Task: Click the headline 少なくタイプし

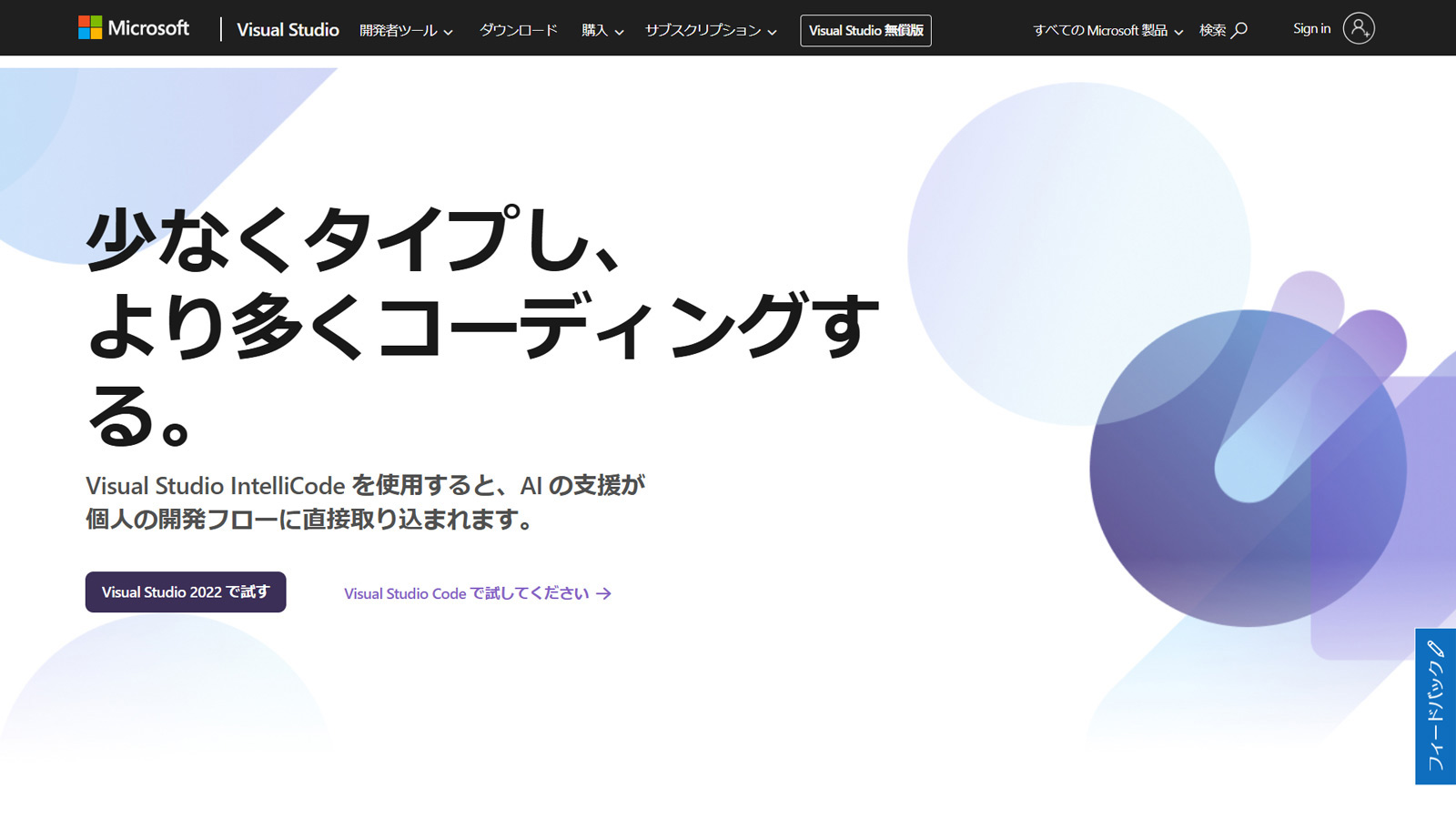Action: [353, 239]
